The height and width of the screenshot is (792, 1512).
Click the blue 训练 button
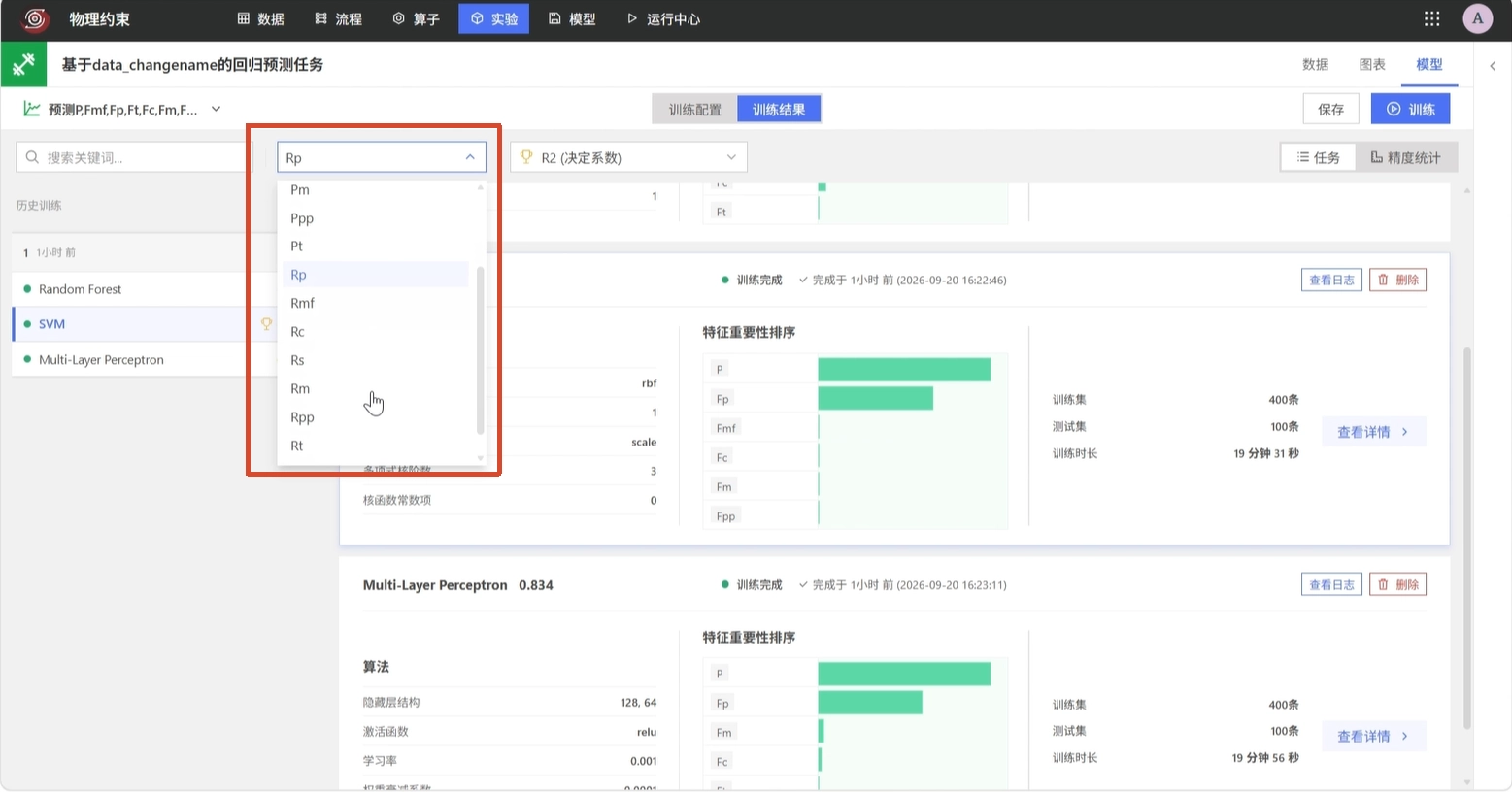pyautogui.click(x=1410, y=109)
